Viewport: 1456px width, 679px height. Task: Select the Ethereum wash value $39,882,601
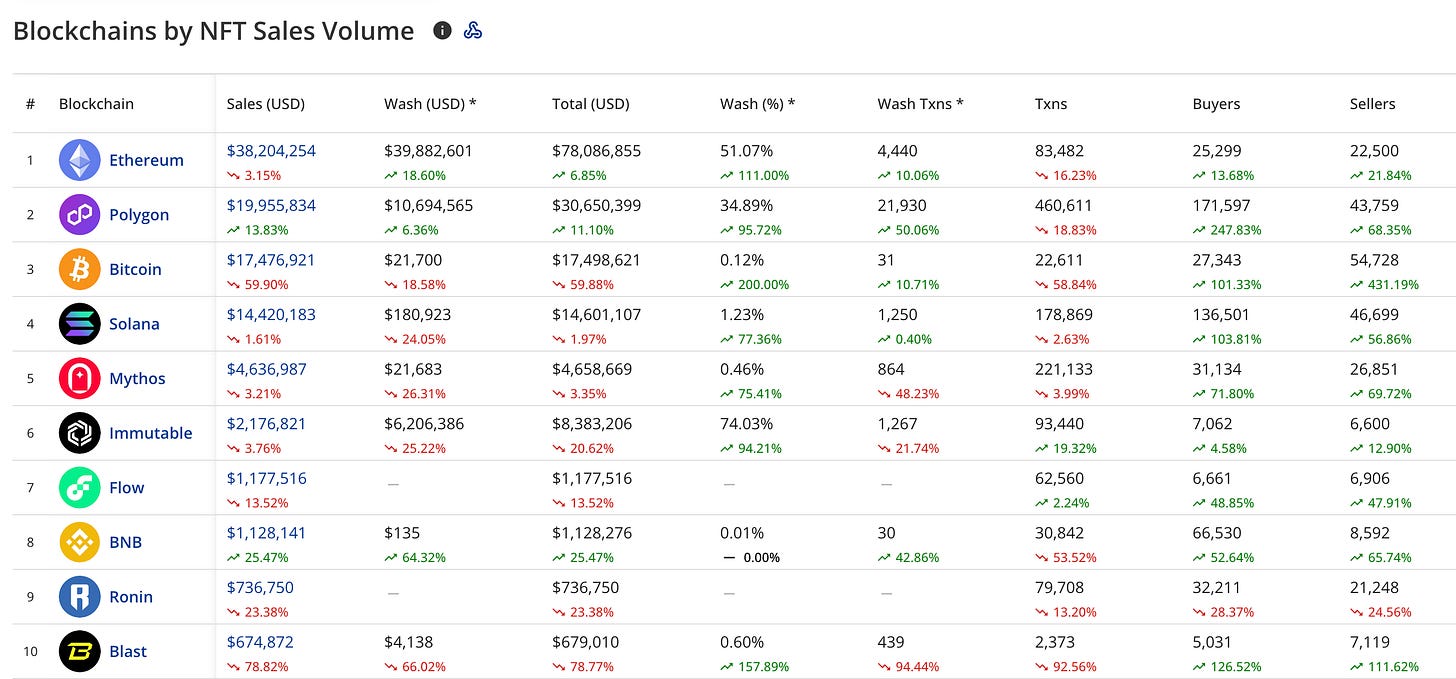(x=428, y=151)
